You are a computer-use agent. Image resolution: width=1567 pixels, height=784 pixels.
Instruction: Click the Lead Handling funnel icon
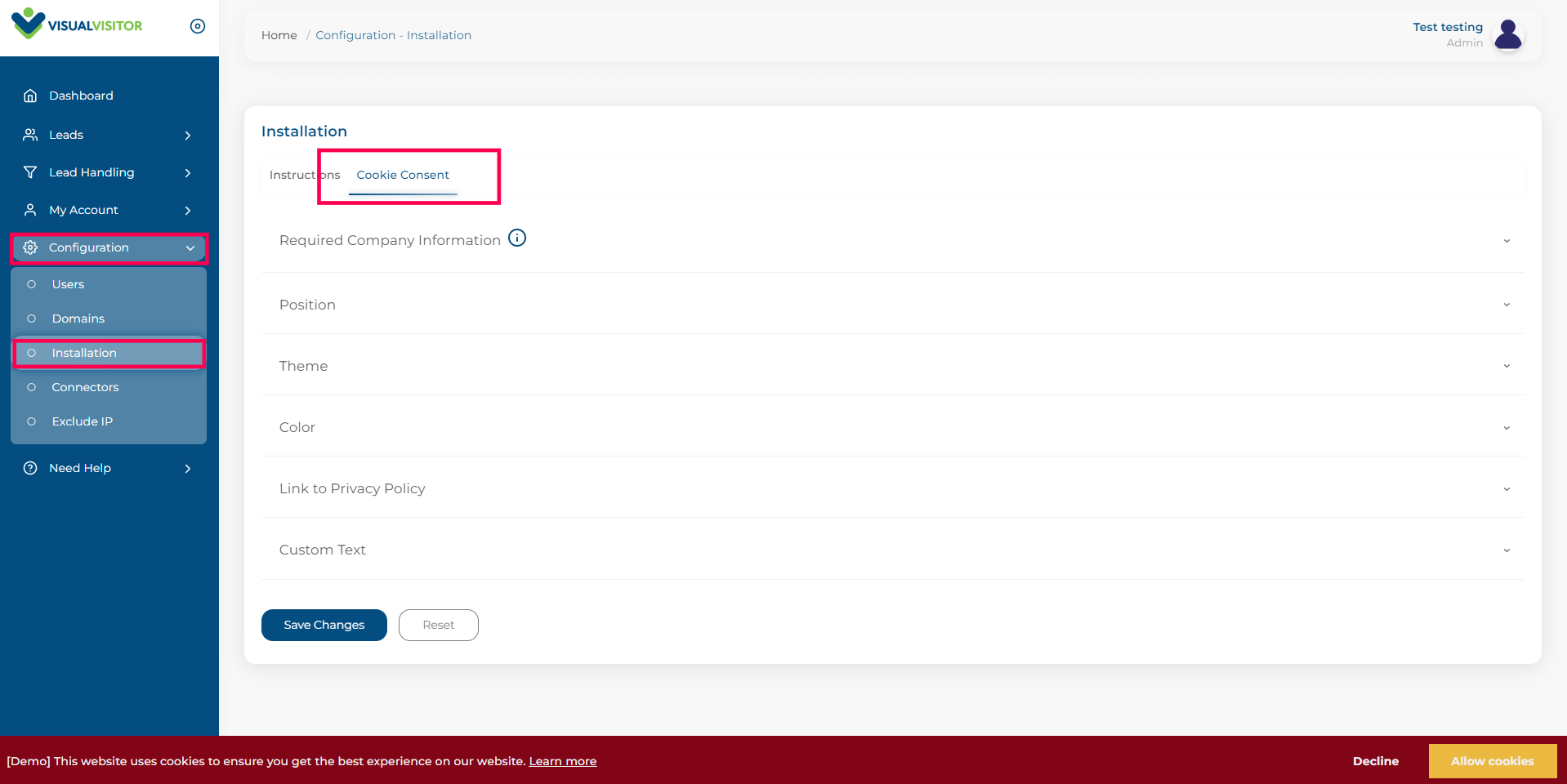point(30,172)
